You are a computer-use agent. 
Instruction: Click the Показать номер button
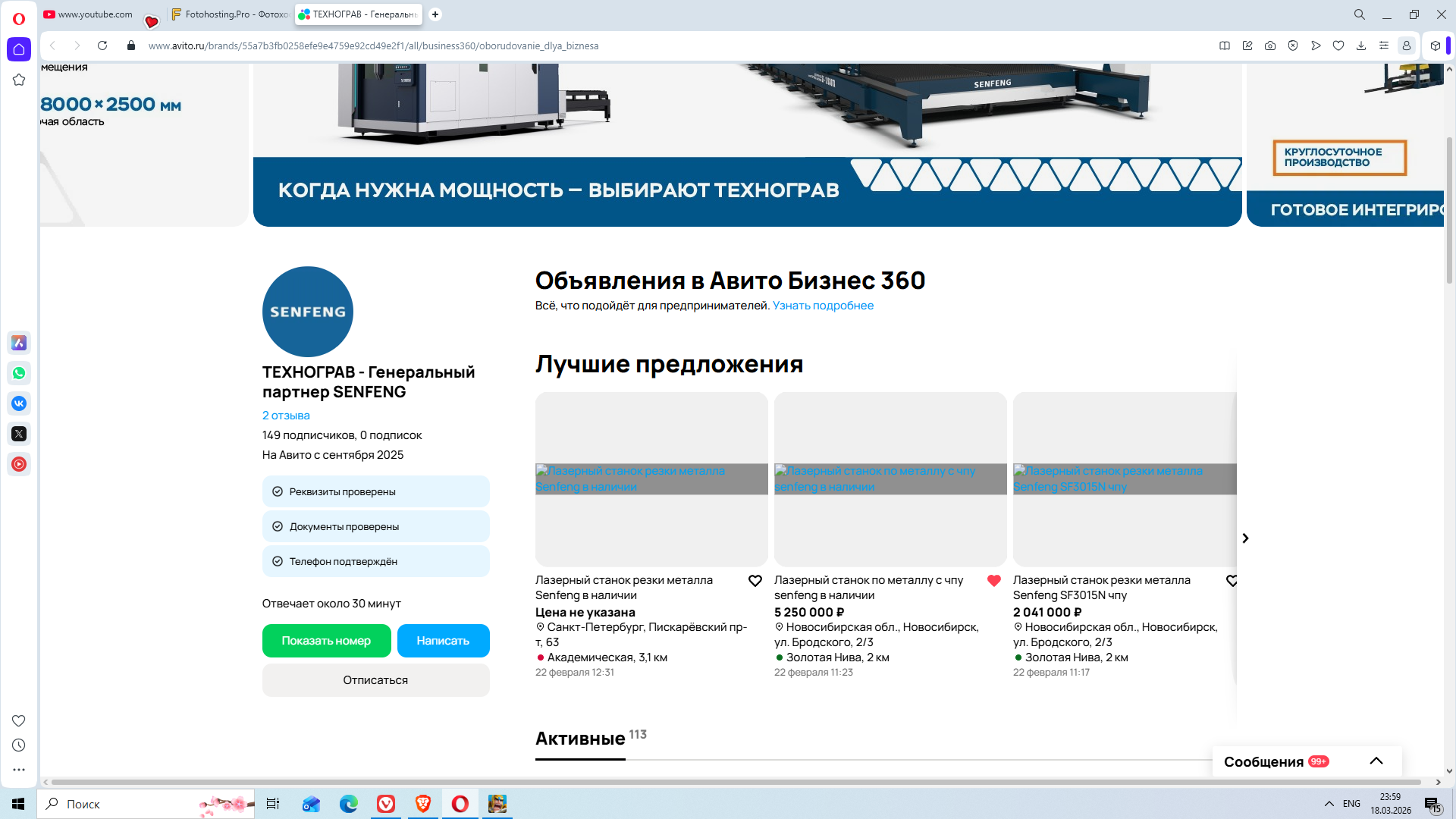[326, 641]
